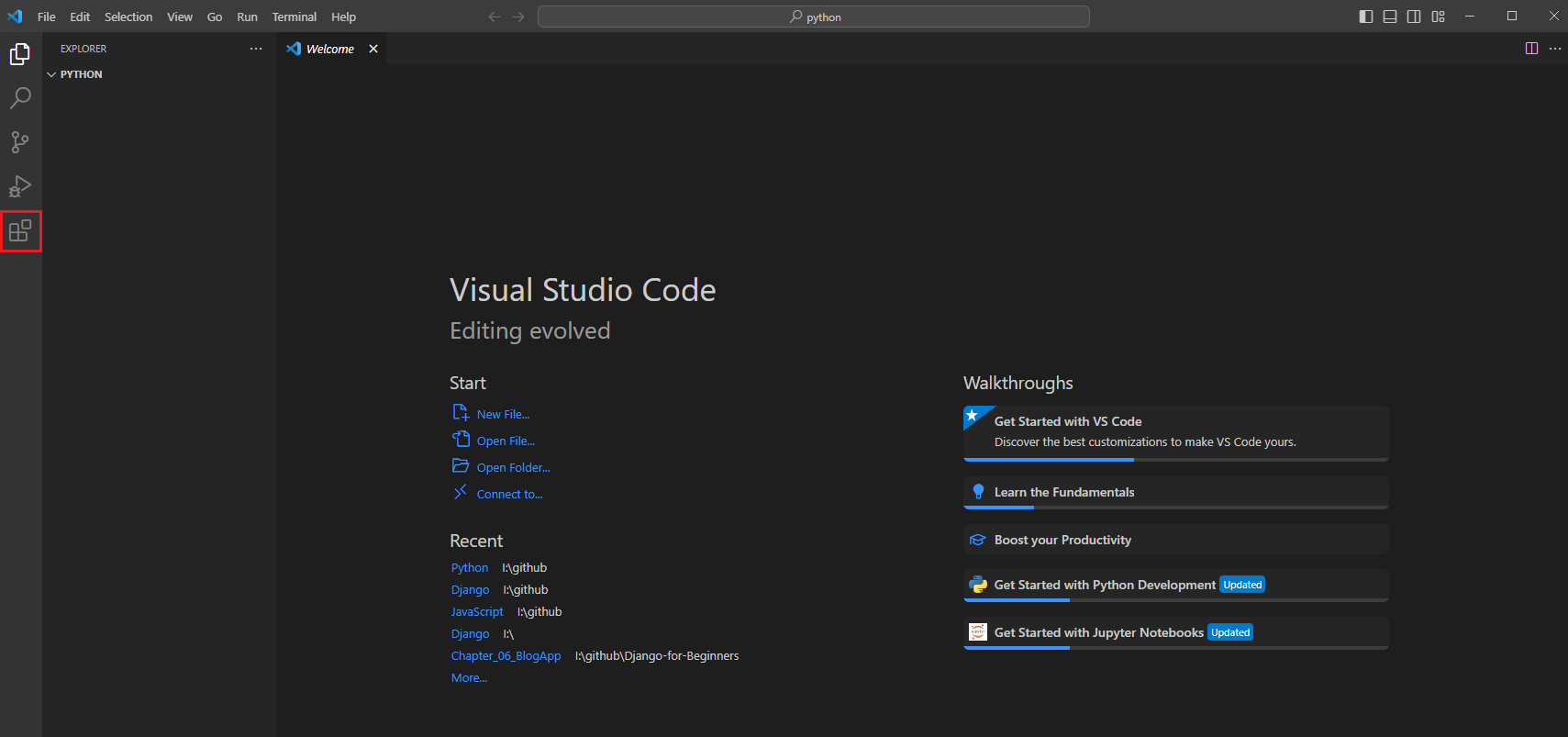Click the Open Folder icon
Image resolution: width=1568 pixels, height=737 pixels.
[461, 466]
